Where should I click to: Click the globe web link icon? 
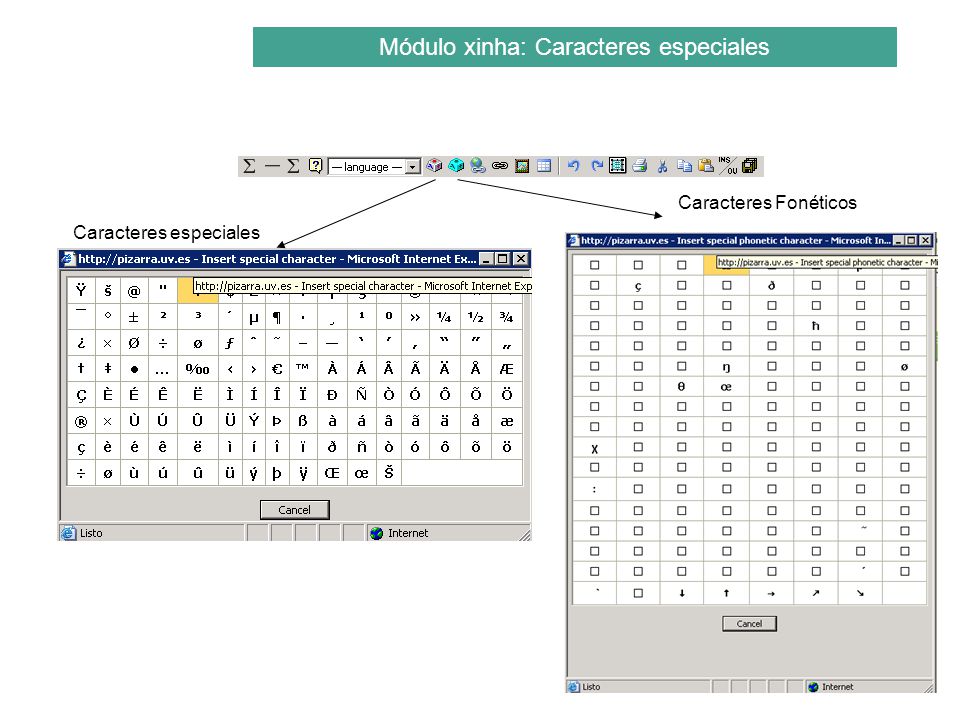pos(478,165)
